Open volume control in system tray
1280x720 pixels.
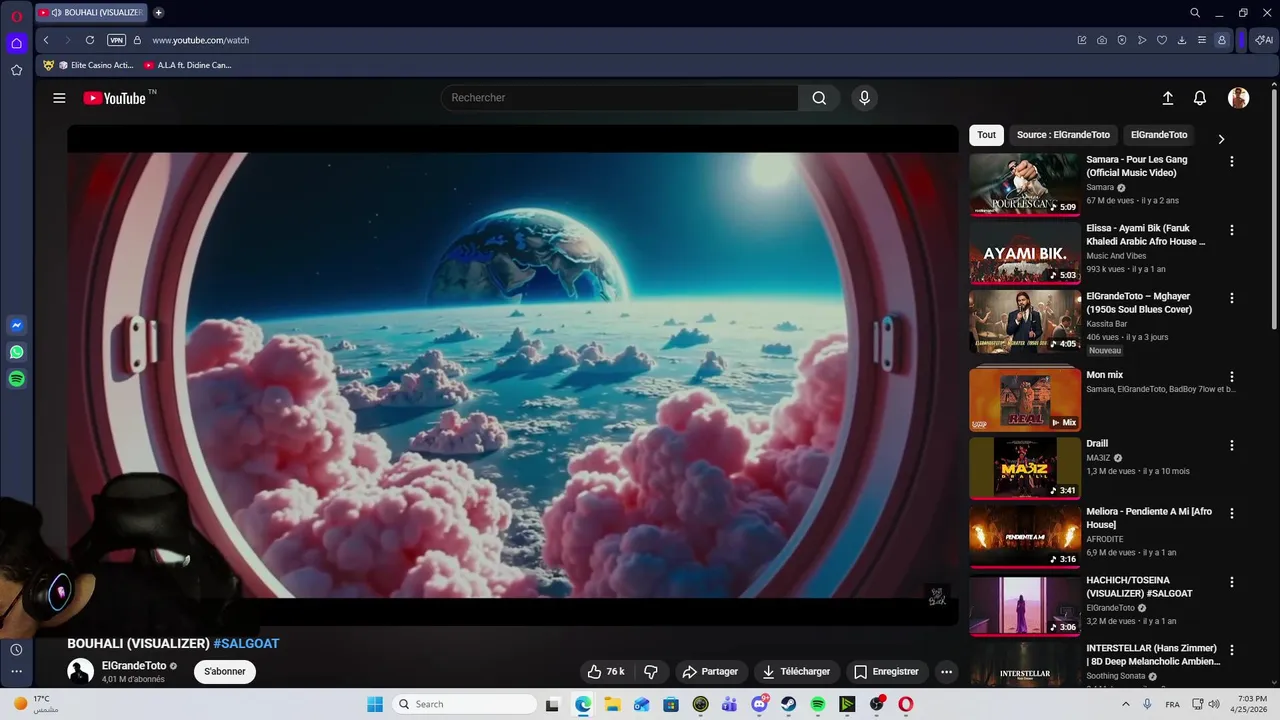click(1214, 704)
